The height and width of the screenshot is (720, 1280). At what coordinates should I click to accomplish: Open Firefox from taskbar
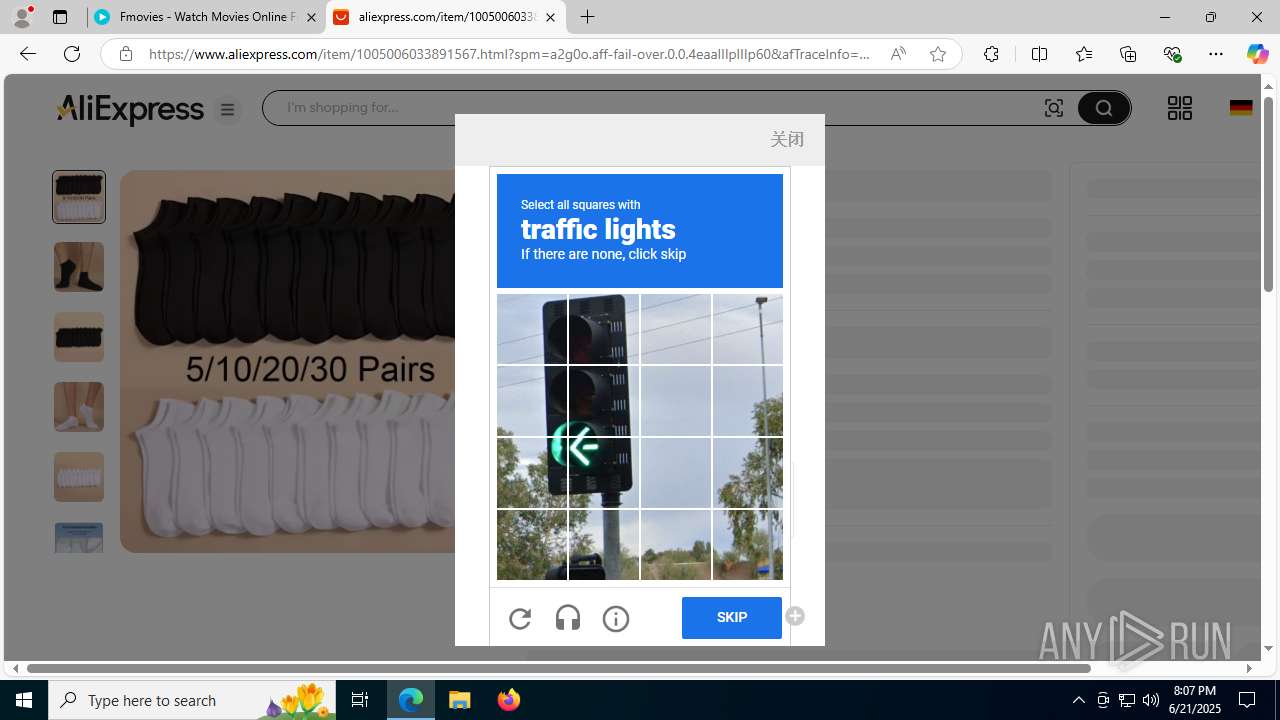click(x=509, y=700)
